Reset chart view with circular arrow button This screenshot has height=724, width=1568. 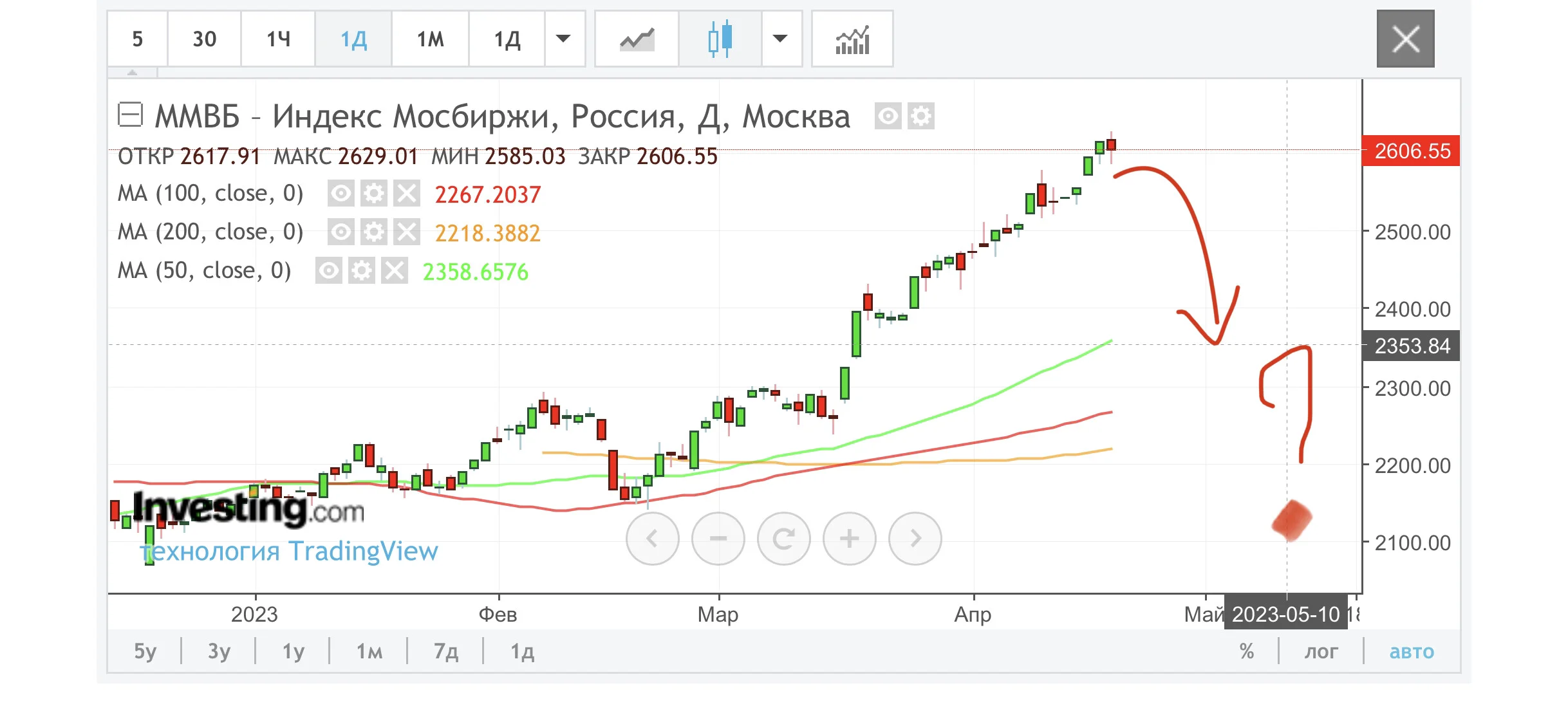point(784,539)
